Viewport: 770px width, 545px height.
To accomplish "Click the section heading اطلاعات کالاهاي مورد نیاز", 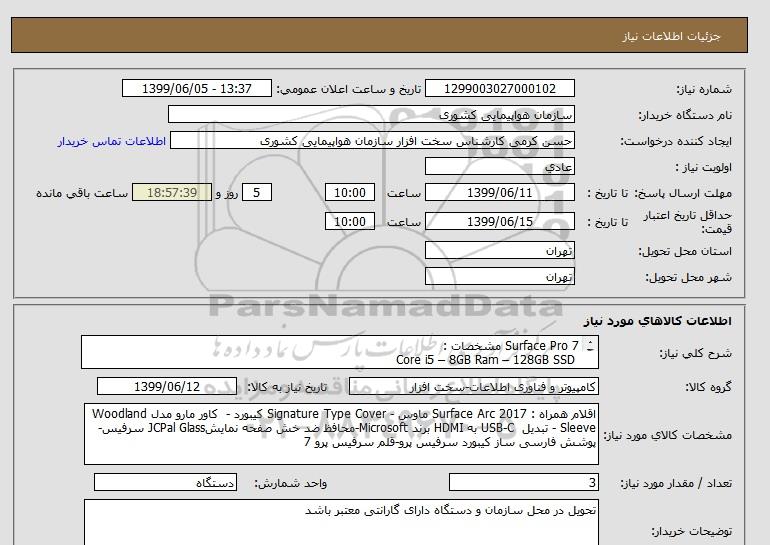I will pos(658,321).
